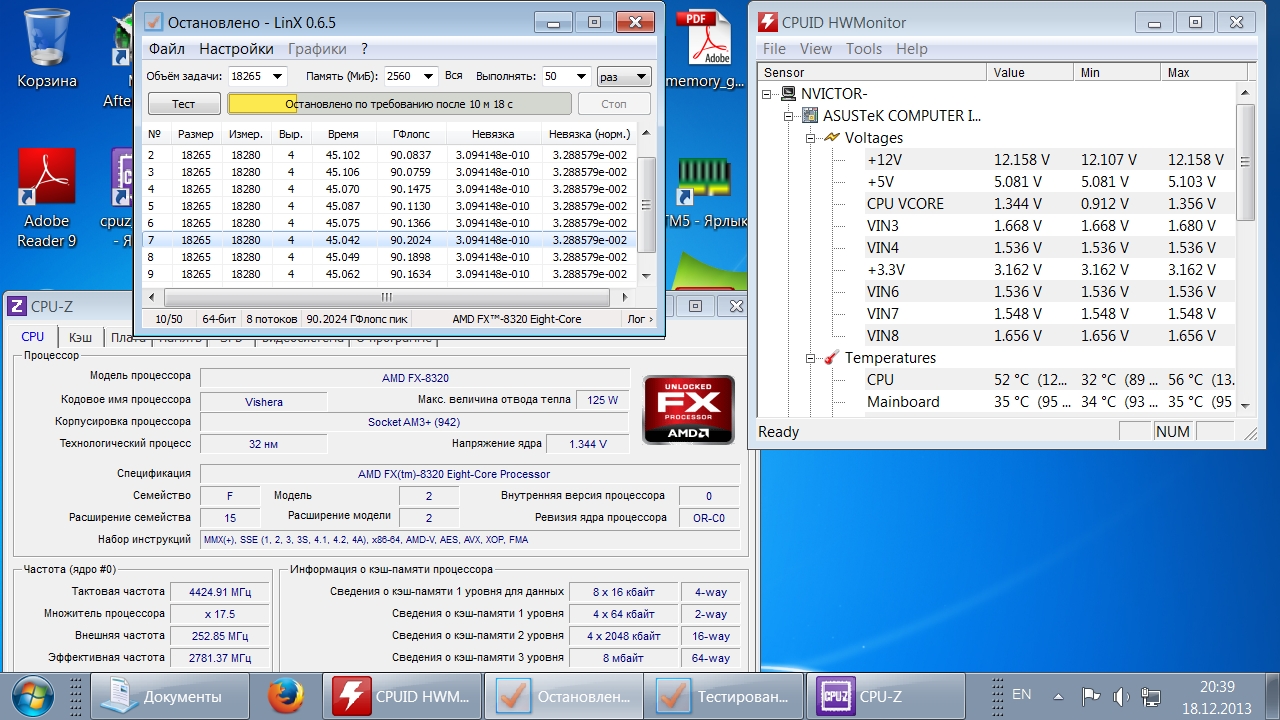The image size is (1280, 720).
Task: Click the Вся memory button in LinX
Action: pyautogui.click(x=454, y=76)
